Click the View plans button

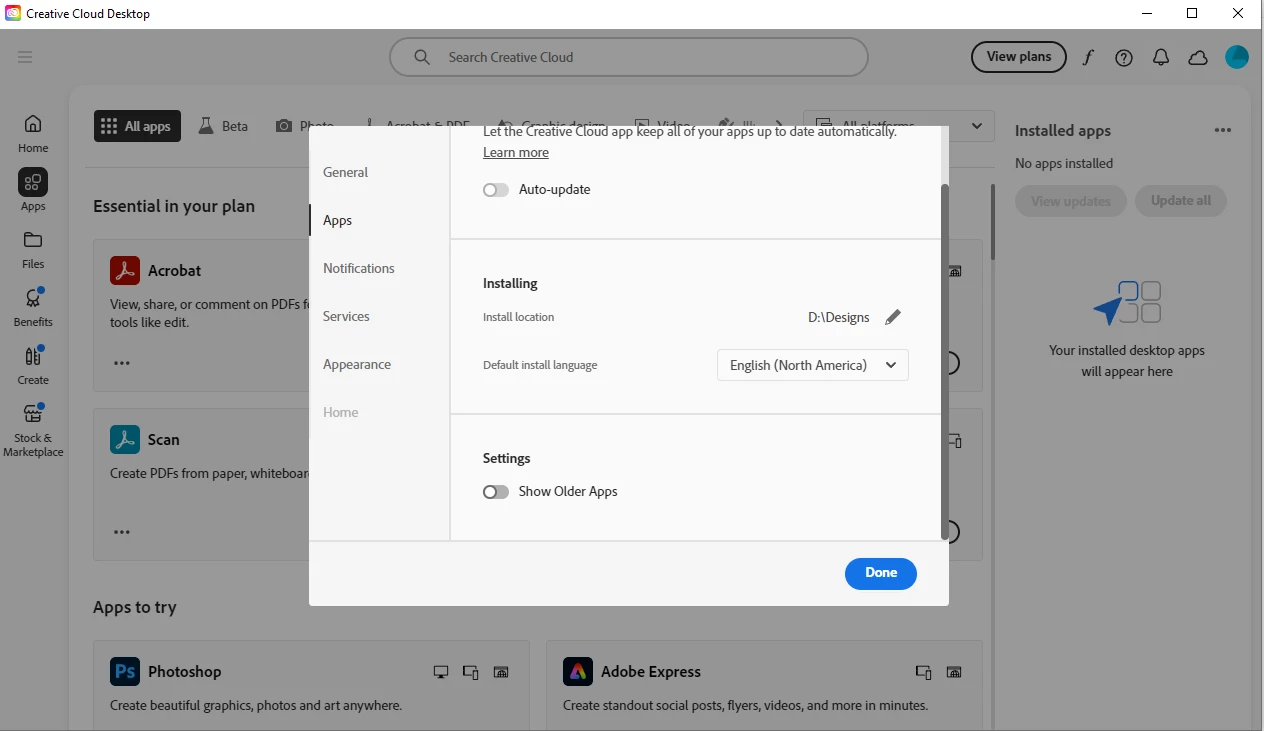(x=1019, y=57)
